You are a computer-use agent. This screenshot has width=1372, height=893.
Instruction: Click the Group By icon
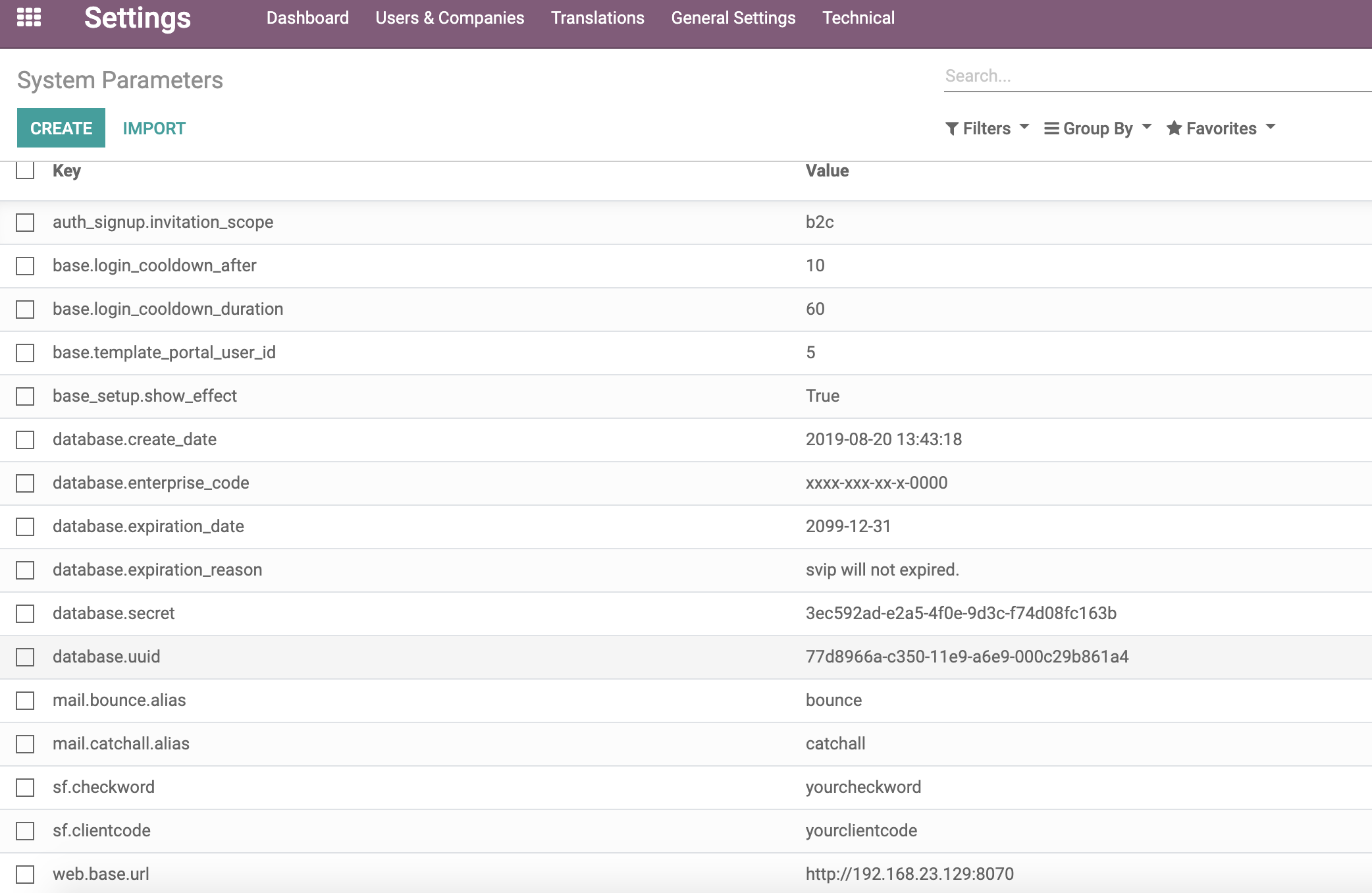click(1051, 128)
